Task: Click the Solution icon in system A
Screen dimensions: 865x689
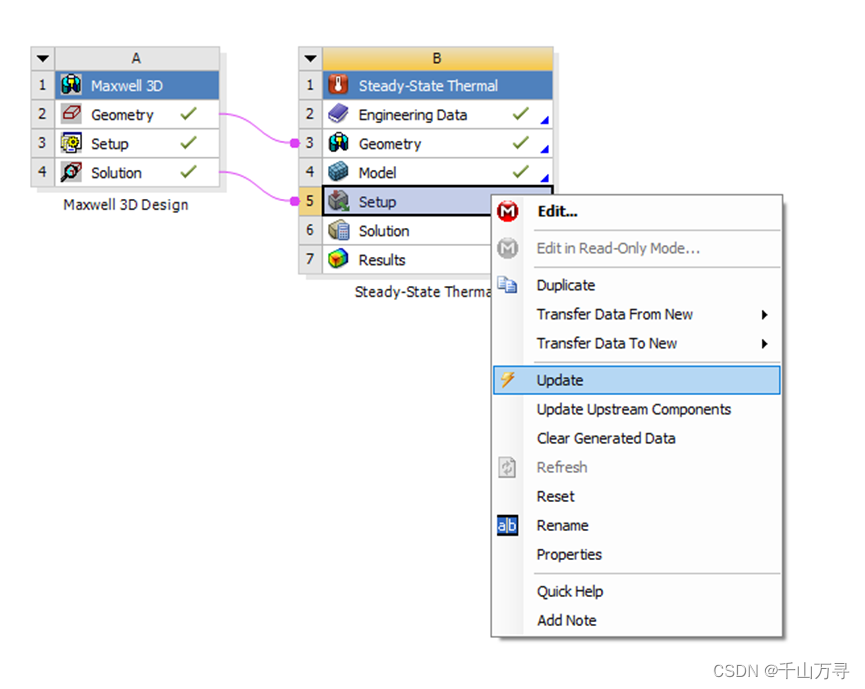Action: 71,172
